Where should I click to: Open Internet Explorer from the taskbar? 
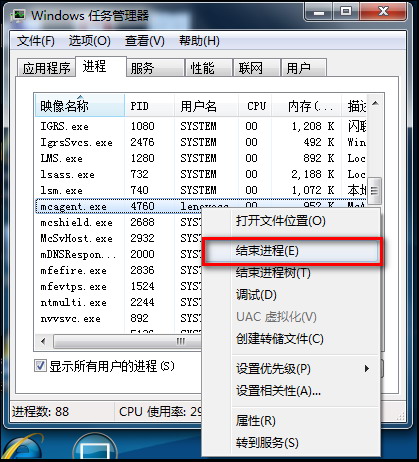click(23, 447)
